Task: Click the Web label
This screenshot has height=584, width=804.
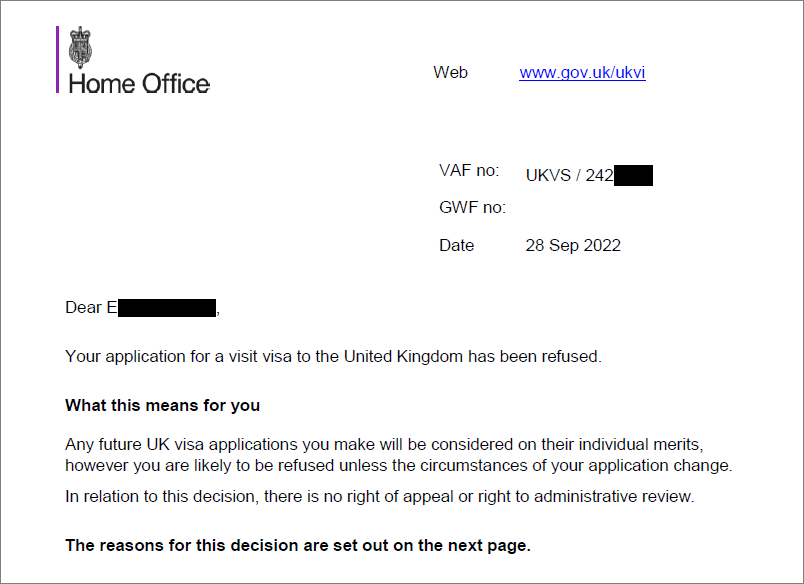Action: coord(450,72)
